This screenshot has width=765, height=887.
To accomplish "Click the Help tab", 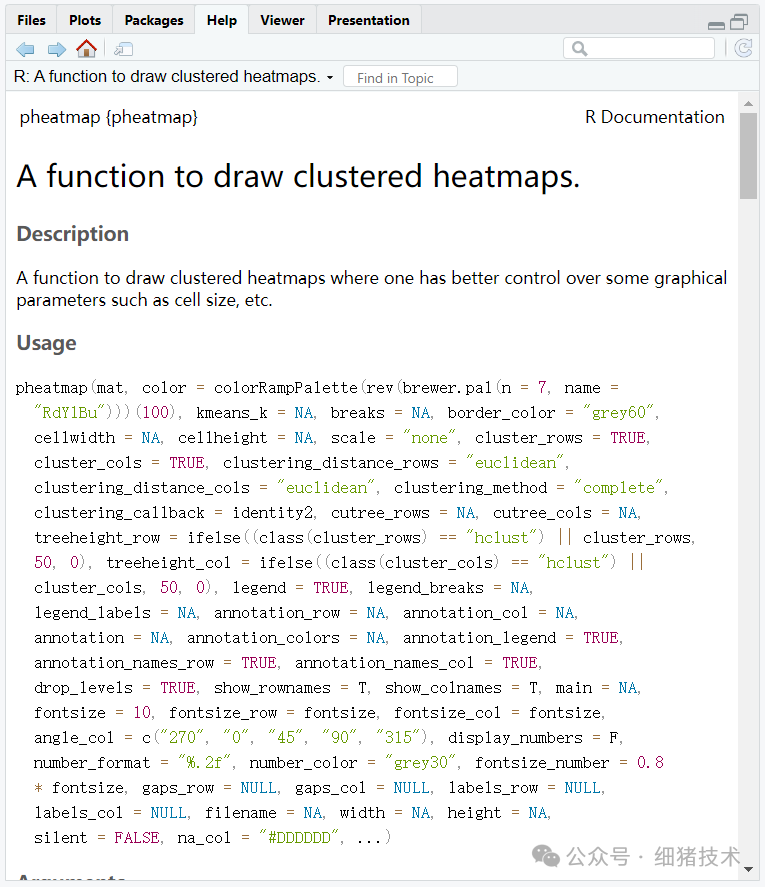I will (x=222, y=20).
